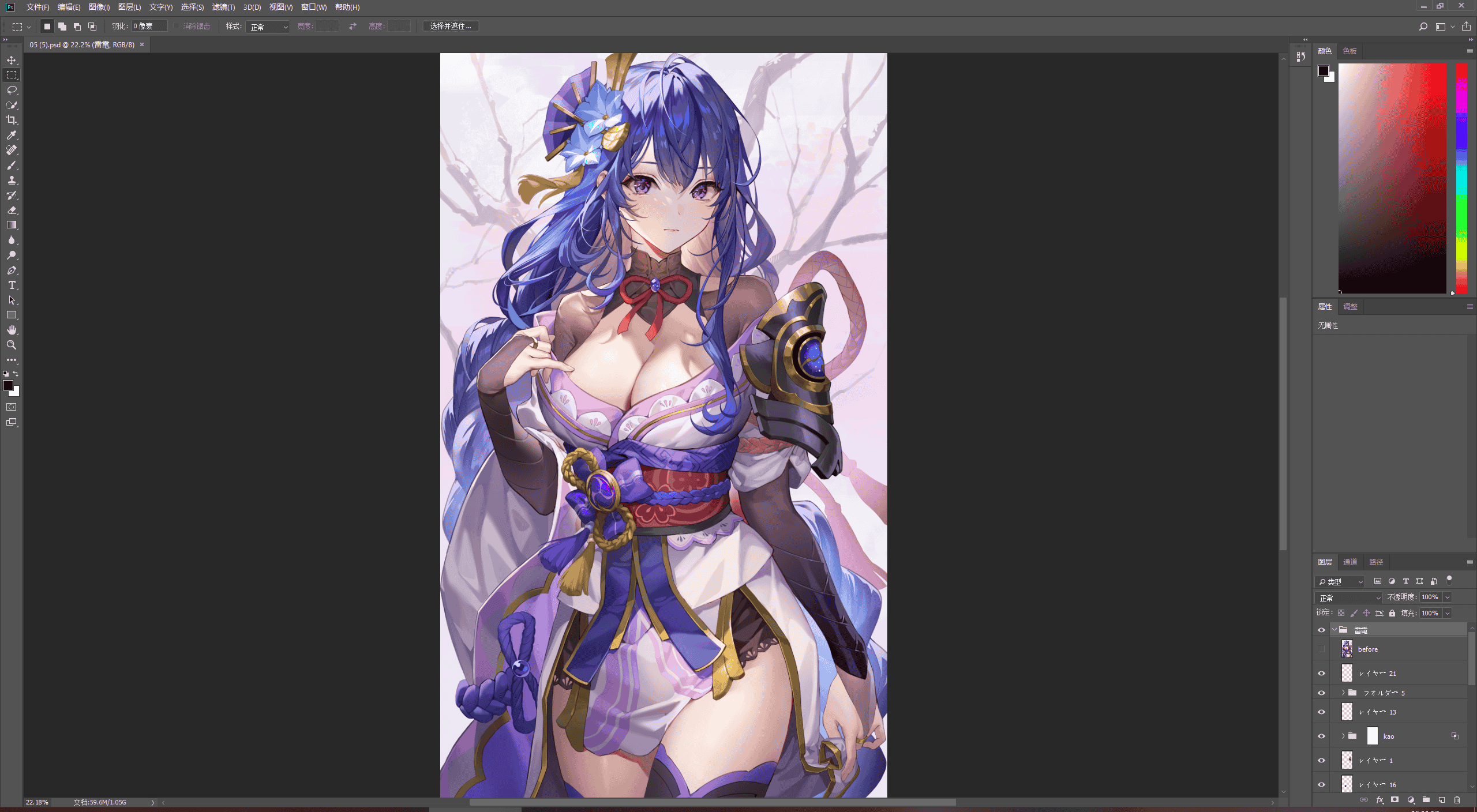Viewport: 1477px width, 812px height.
Task: Select the Eraser tool
Action: click(12, 210)
